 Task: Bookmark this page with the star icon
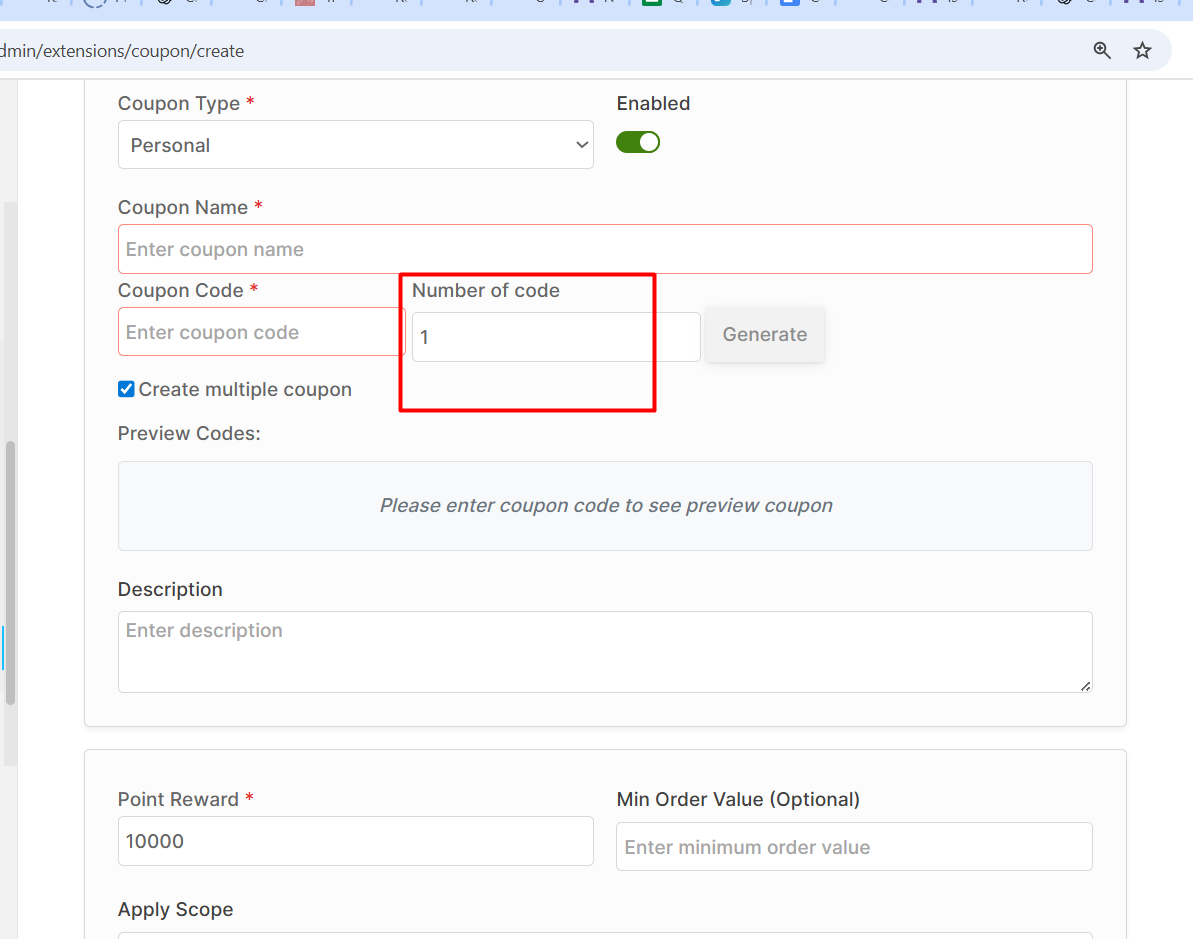click(1142, 50)
